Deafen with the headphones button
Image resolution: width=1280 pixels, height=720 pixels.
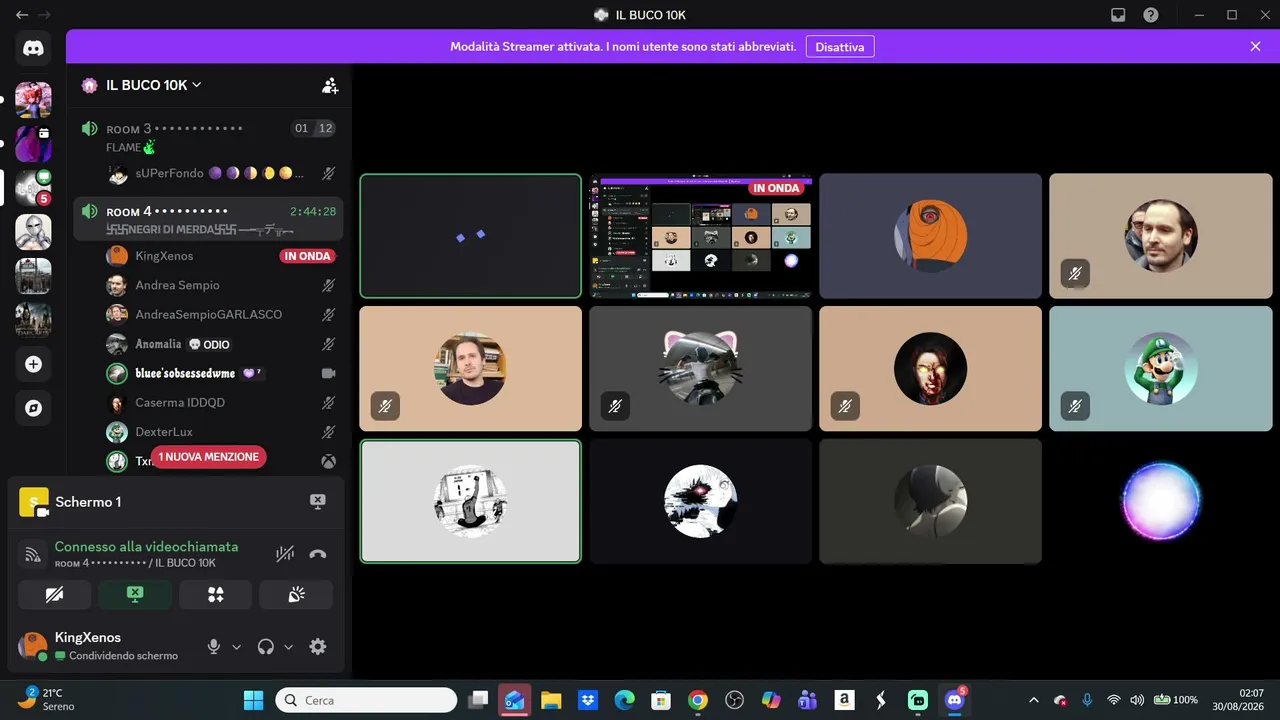(265, 646)
